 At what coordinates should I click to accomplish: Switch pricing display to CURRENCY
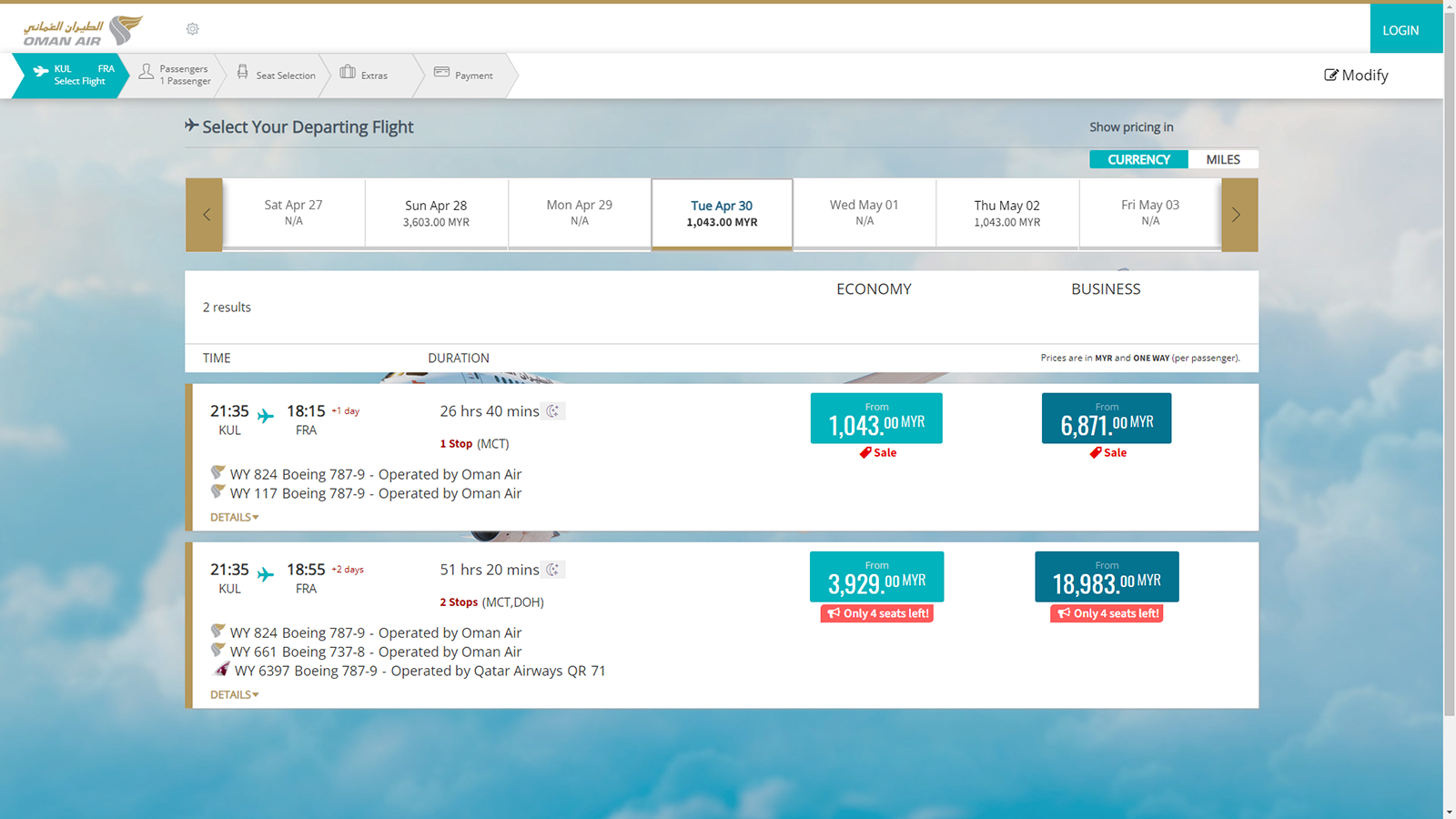(x=1138, y=159)
